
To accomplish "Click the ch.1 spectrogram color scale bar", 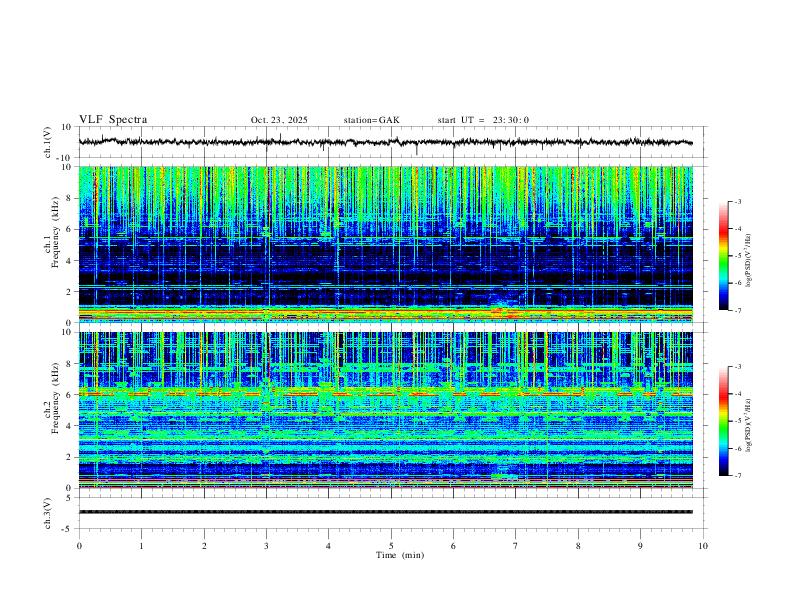I will 724,256.
